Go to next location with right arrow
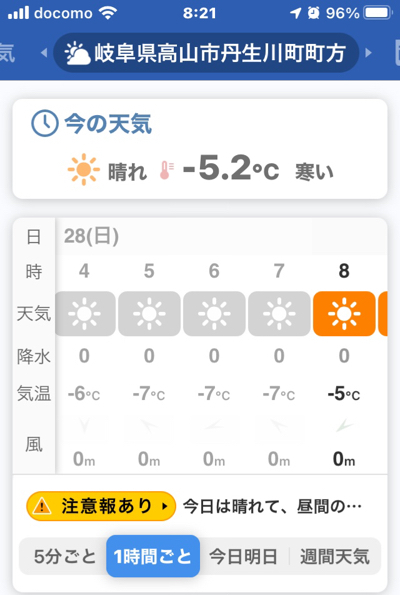Screen dimensions: 400x595 pyautogui.click(x=368, y=53)
